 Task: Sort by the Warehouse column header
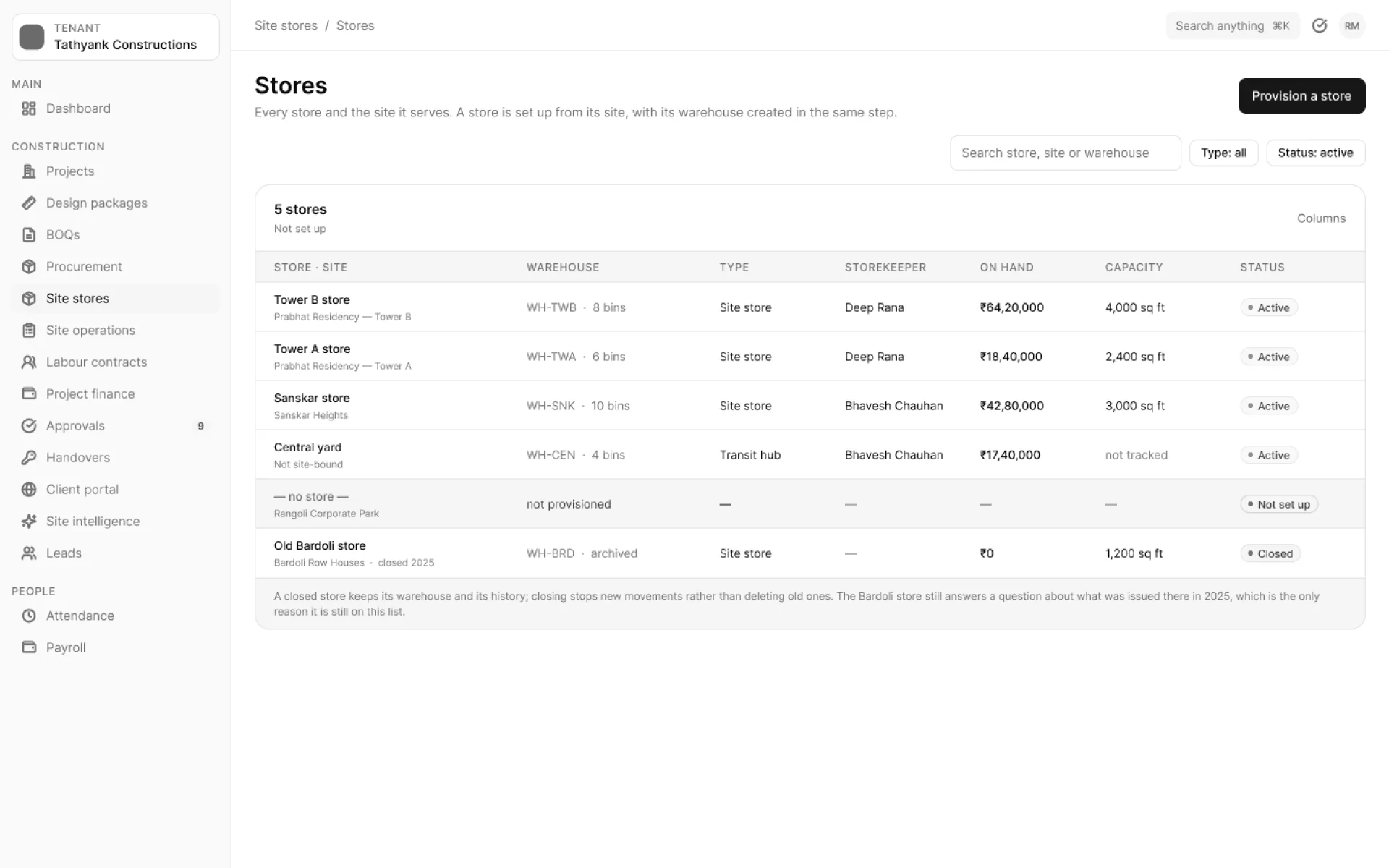click(563, 268)
